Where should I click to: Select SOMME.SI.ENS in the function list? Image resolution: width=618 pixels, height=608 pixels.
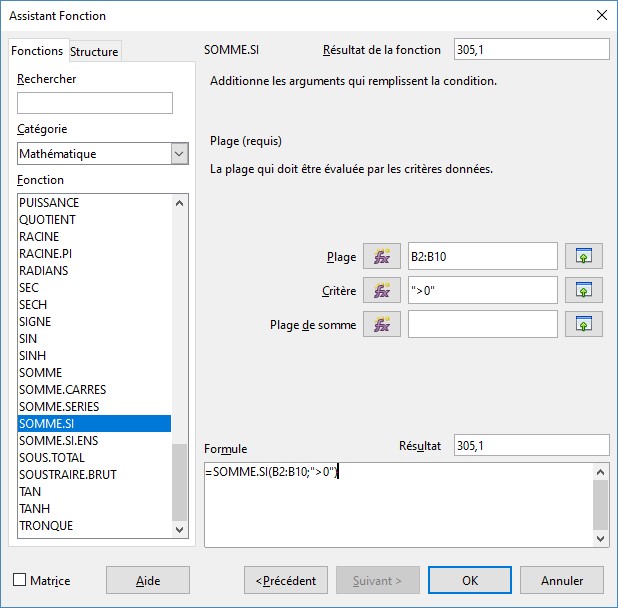(x=59, y=440)
